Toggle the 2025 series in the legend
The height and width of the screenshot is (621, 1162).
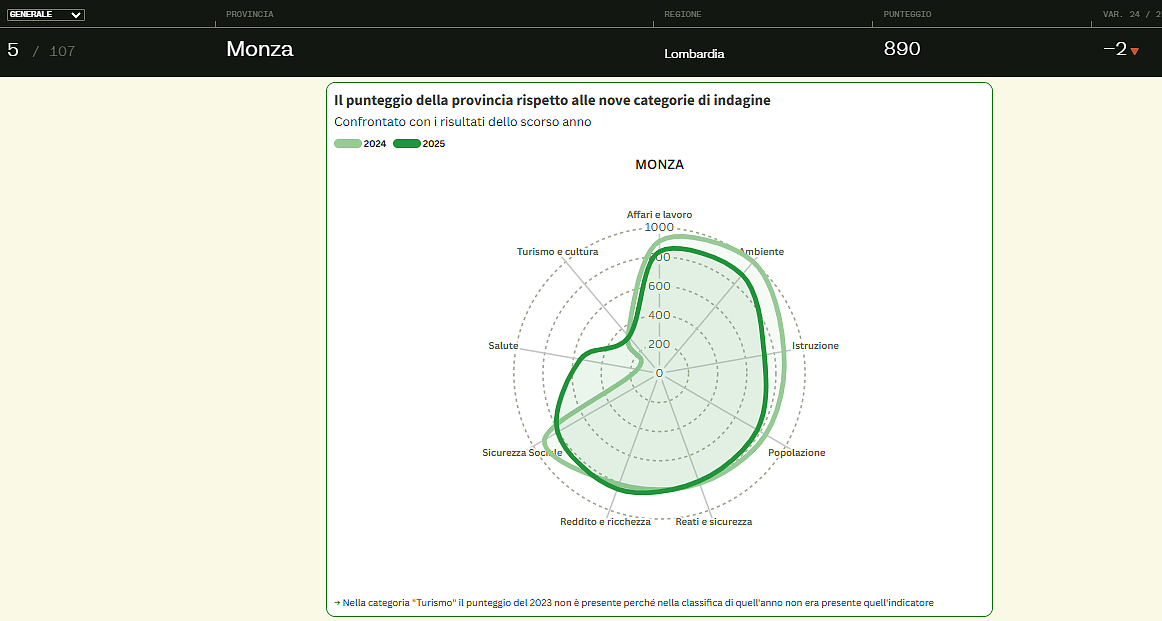420,144
